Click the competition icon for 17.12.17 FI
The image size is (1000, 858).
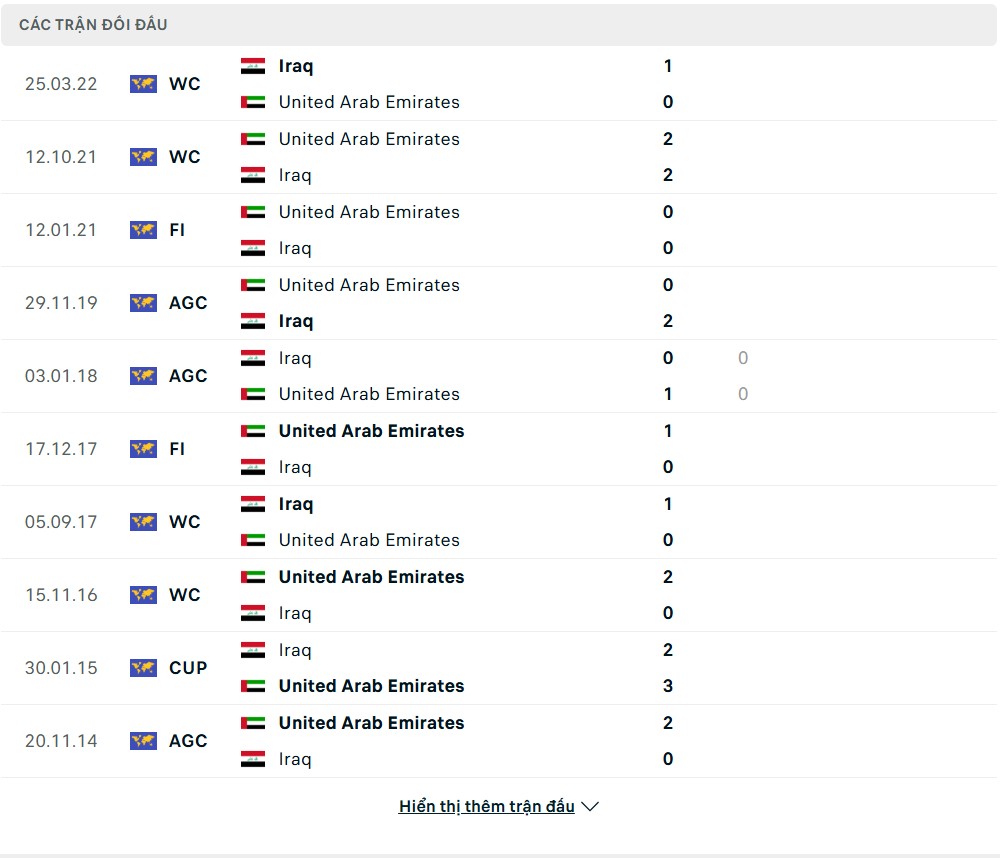[x=143, y=449]
